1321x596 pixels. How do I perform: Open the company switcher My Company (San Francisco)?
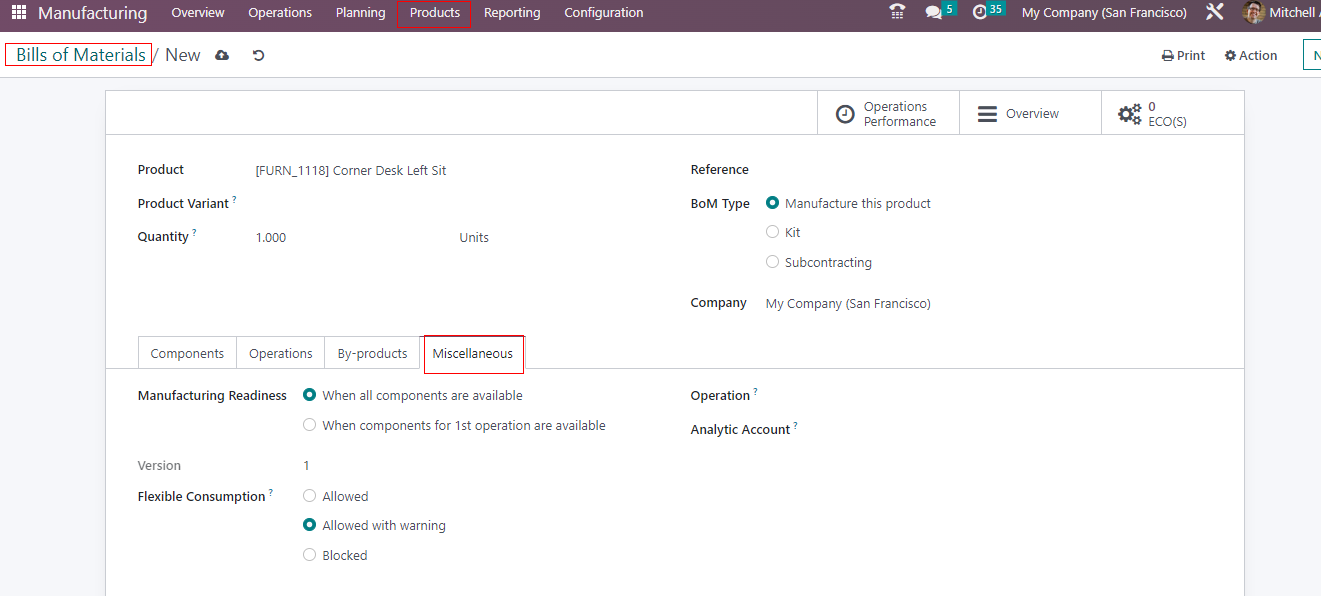click(1104, 13)
